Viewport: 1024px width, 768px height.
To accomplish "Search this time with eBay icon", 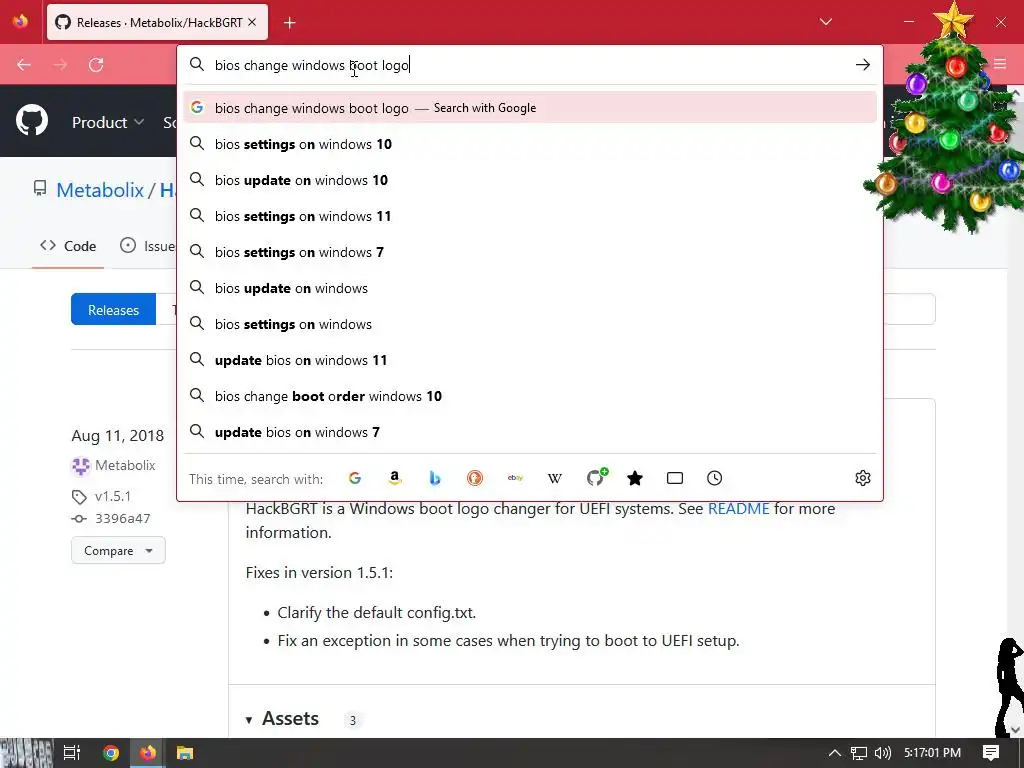I will (x=515, y=478).
